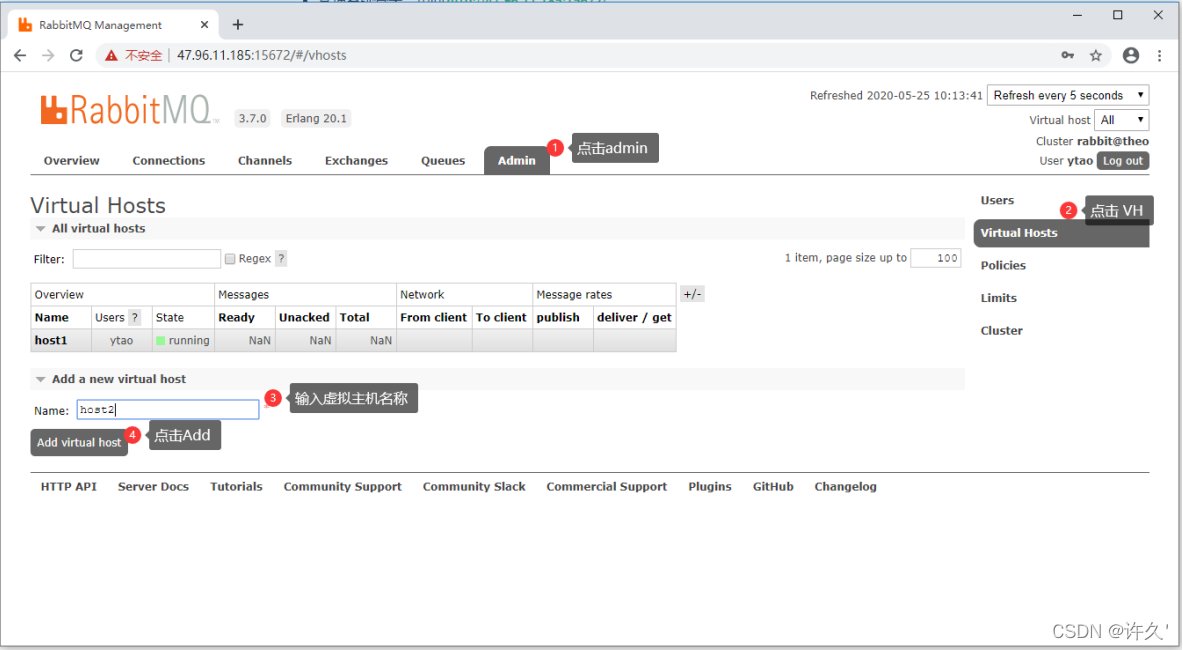Sort by the From client column header
This screenshot has height=650, width=1183.
point(434,317)
